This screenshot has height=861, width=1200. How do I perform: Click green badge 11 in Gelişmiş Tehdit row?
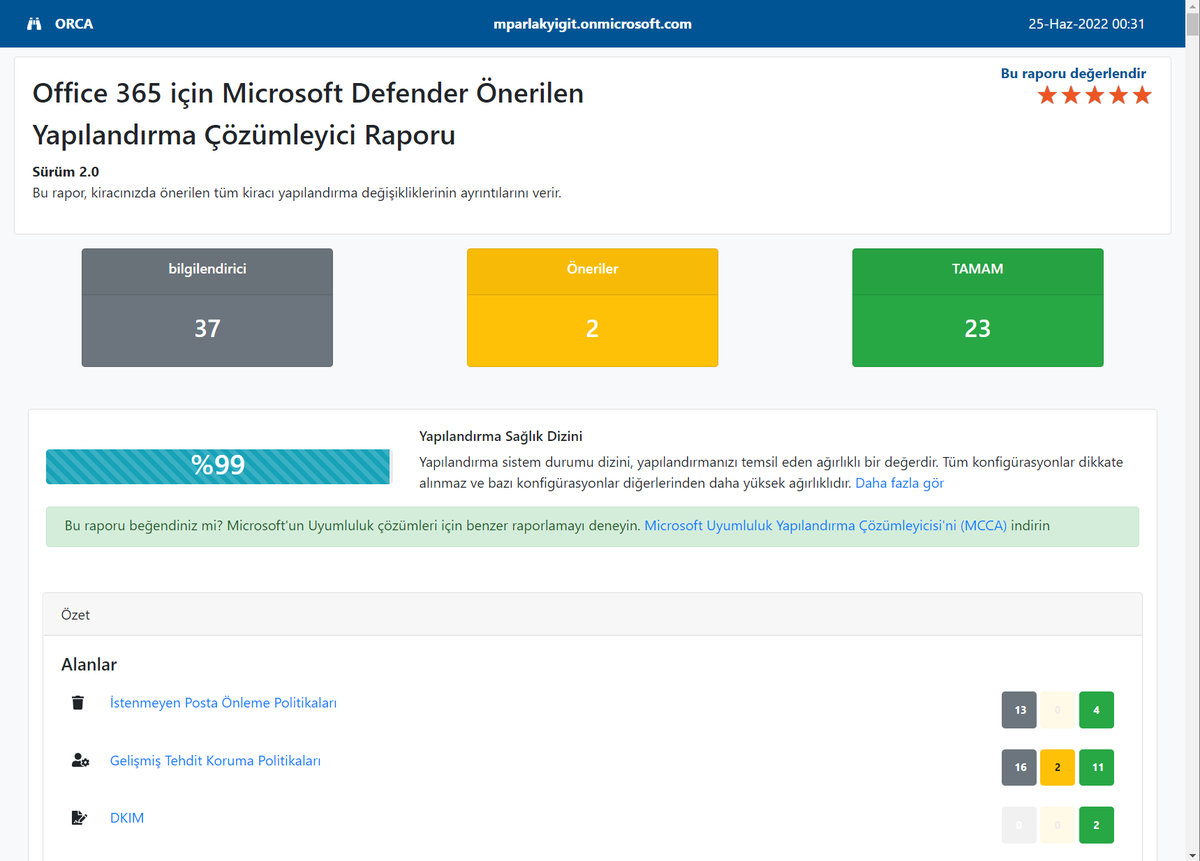(x=1097, y=768)
